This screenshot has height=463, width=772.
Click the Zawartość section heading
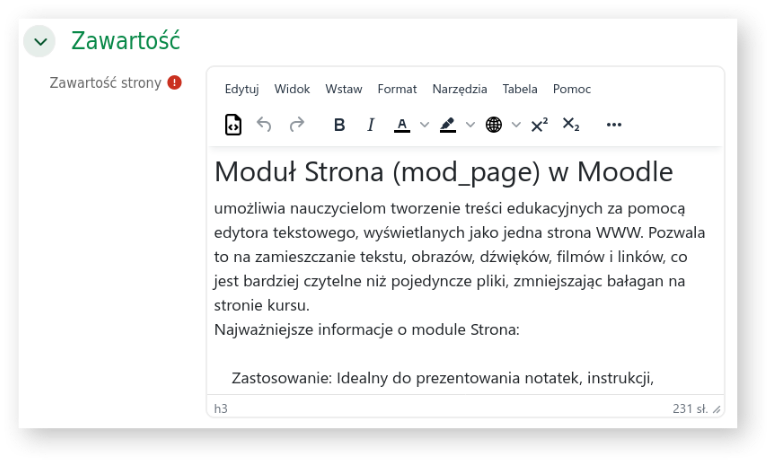pyautogui.click(x=126, y=40)
